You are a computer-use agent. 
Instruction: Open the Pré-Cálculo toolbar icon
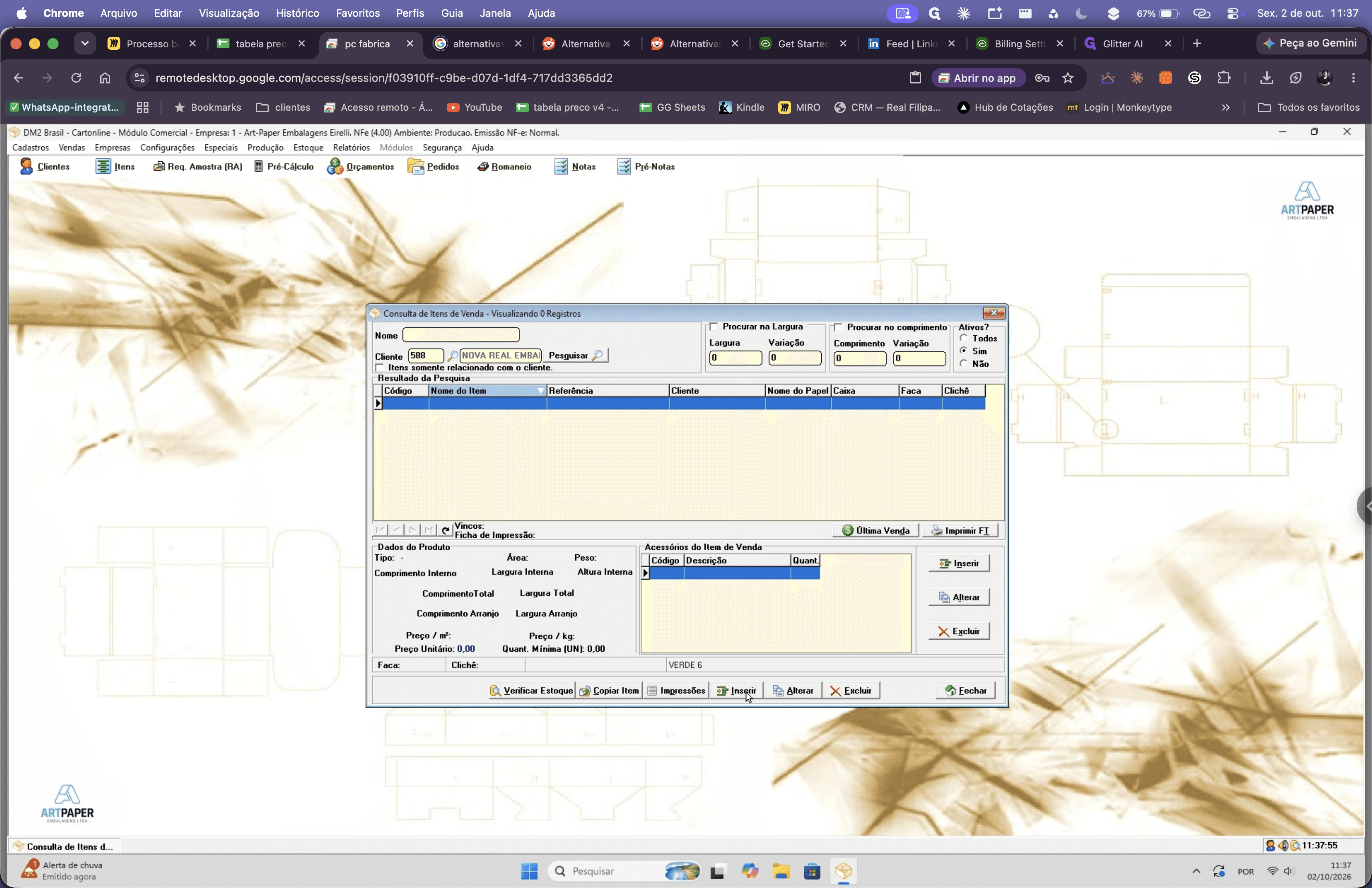tap(284, 166)
